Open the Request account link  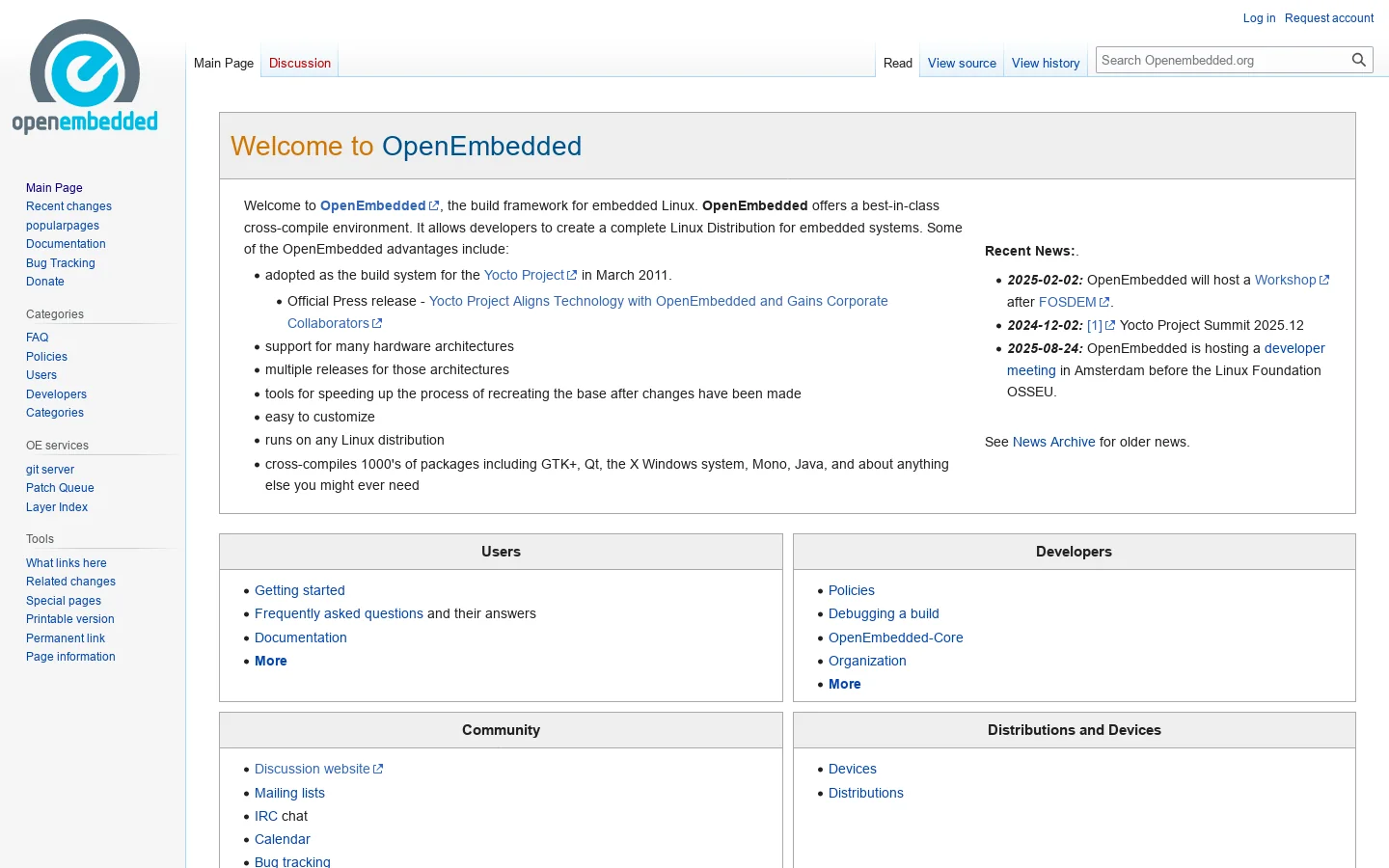pyautogui.click(x=1329, y=18)
